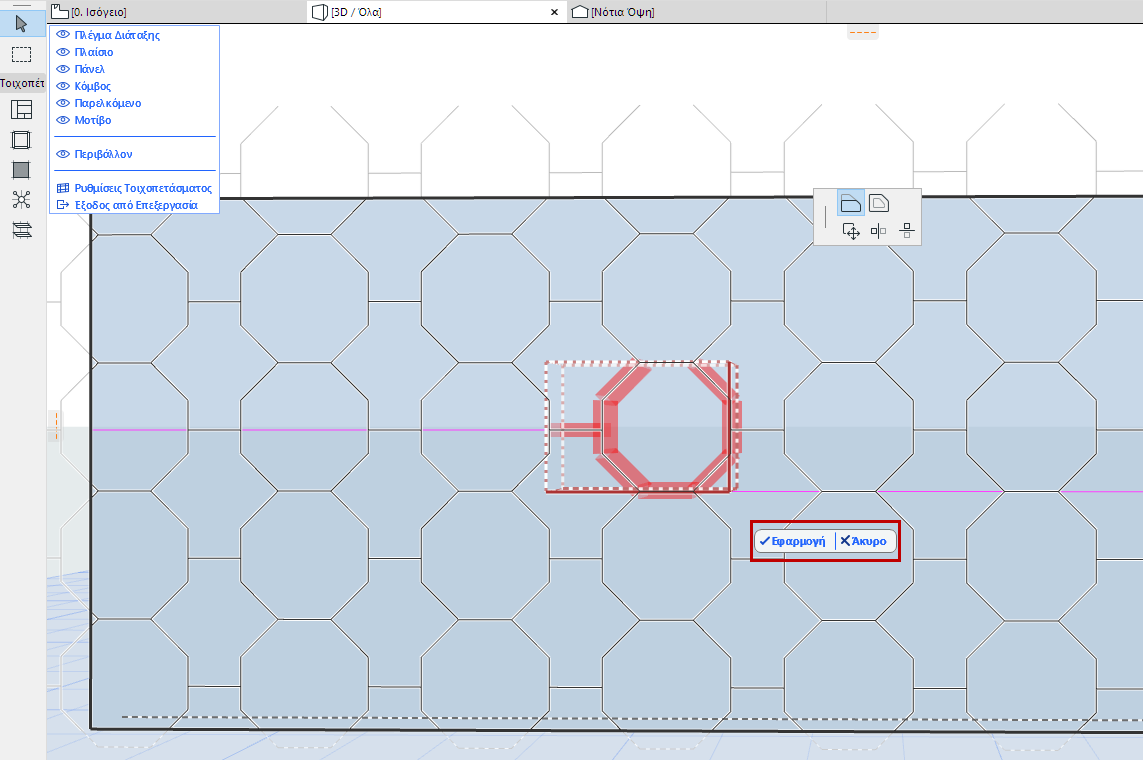Choose the transform mode in the pet palette

[851, 229]
